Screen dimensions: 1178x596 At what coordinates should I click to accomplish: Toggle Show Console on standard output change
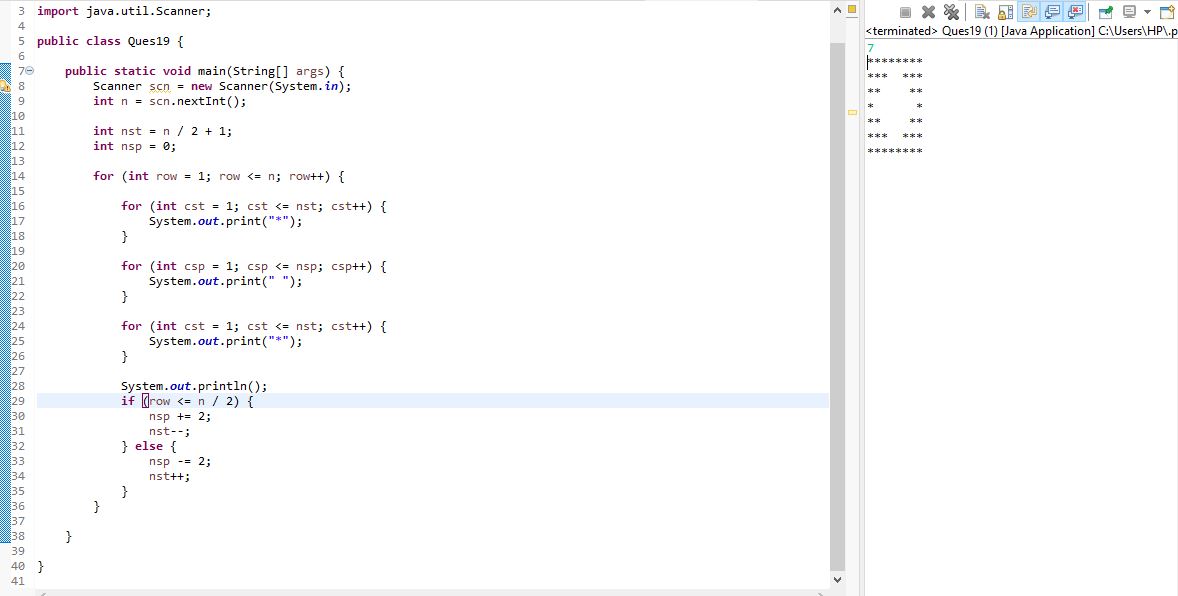1052,13
